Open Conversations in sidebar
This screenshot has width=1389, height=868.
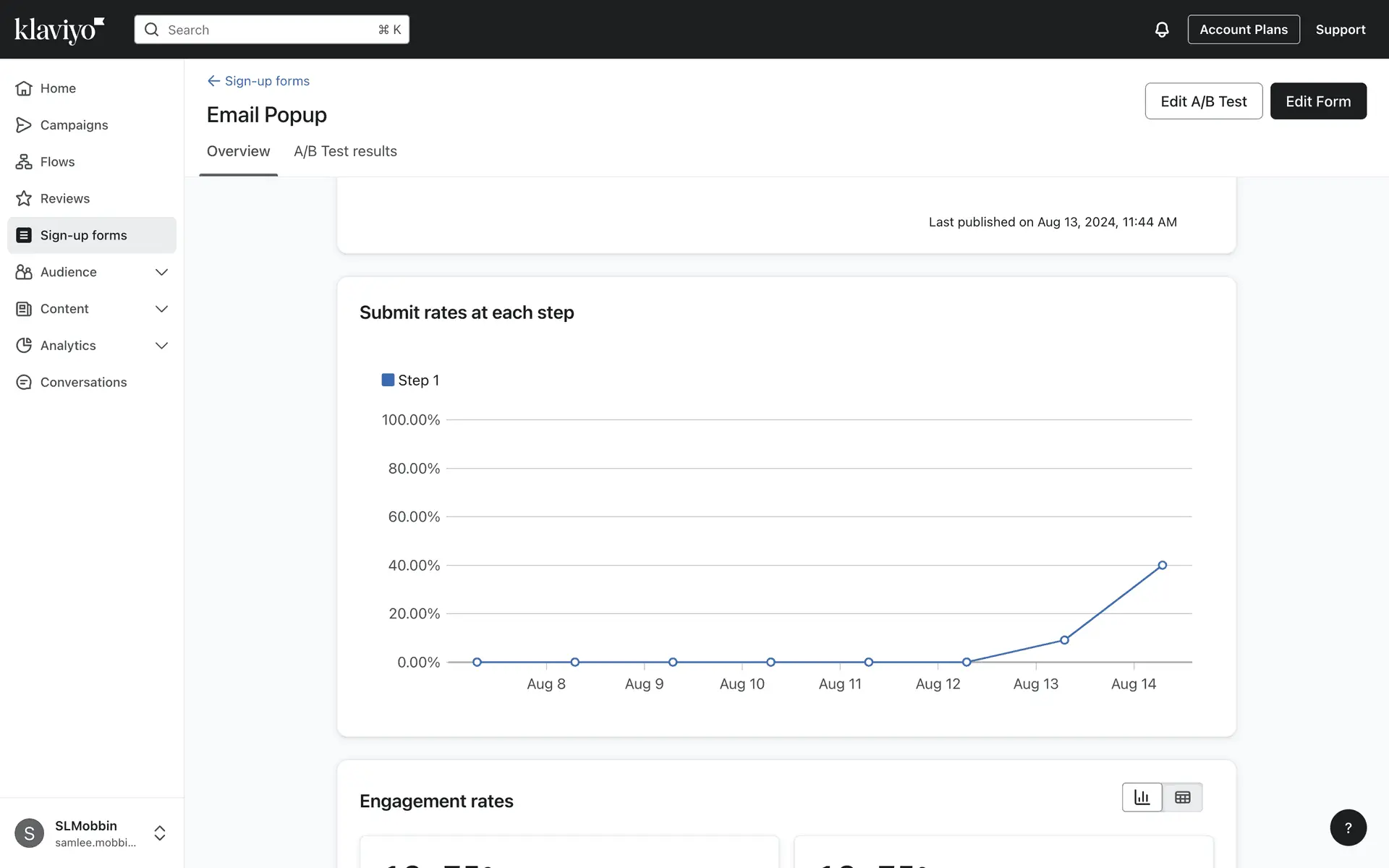click(83, 383)
